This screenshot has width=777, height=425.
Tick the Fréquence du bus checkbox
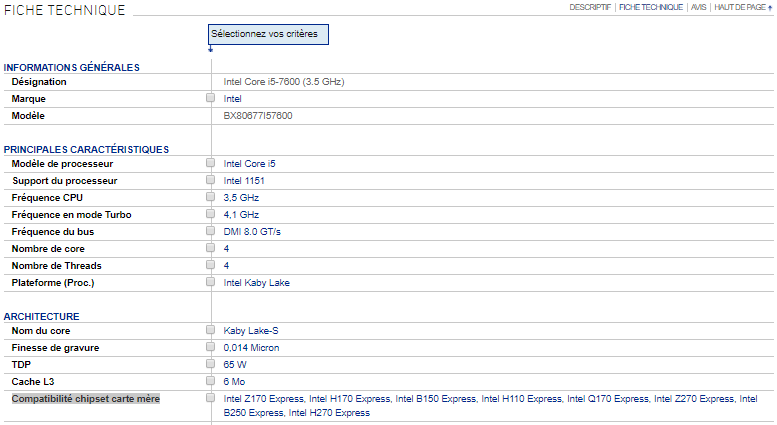(211, 231)
